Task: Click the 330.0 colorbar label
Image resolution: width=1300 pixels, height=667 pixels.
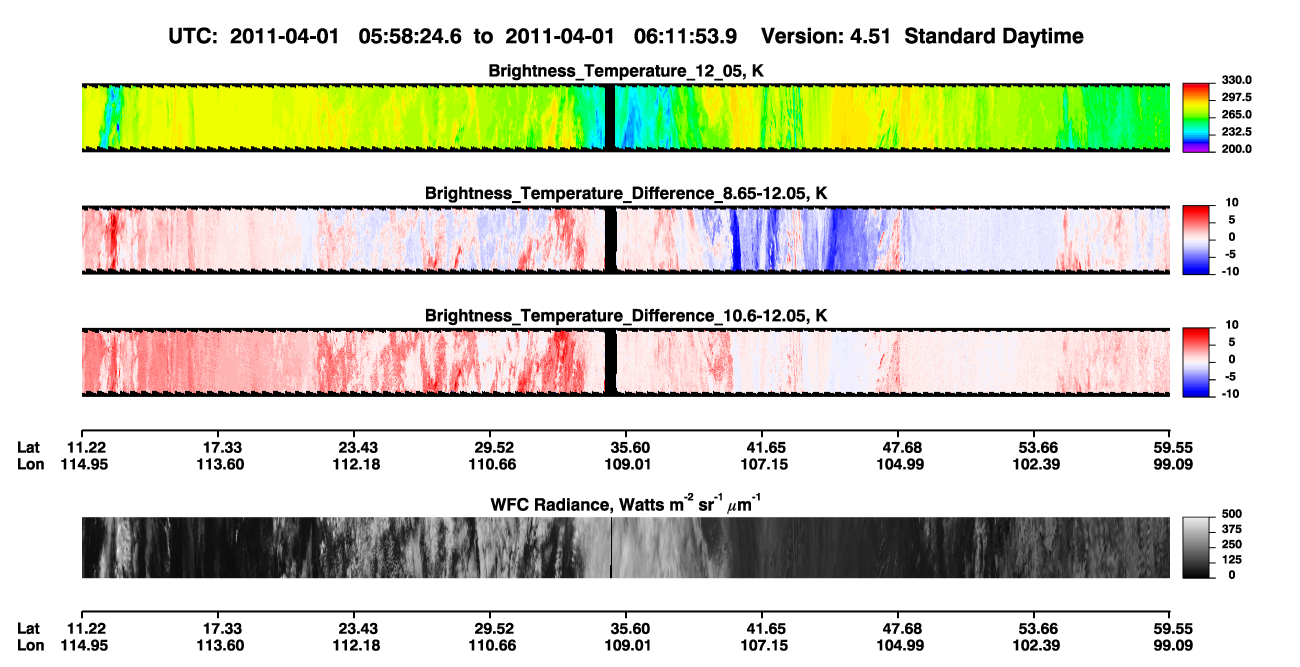Action: pyautogui.click(x=1237, y=81)
